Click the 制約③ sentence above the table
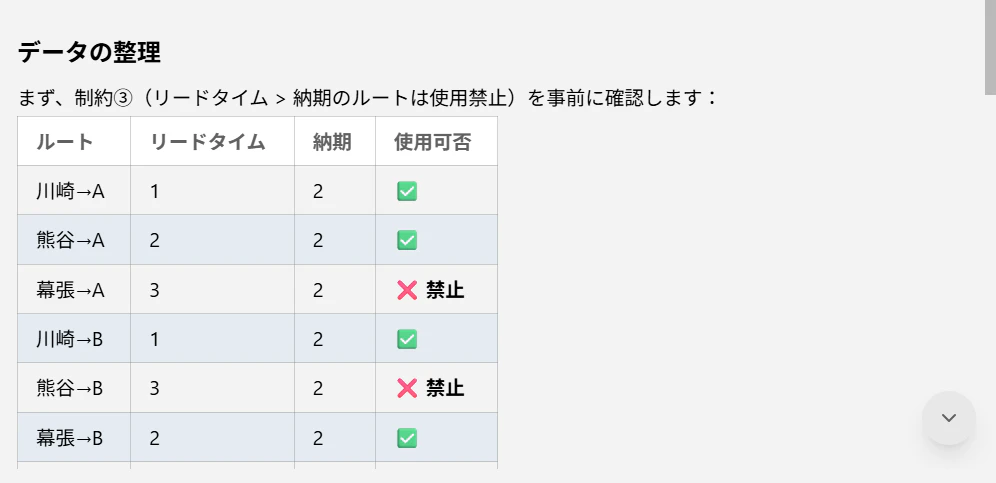 367,99
